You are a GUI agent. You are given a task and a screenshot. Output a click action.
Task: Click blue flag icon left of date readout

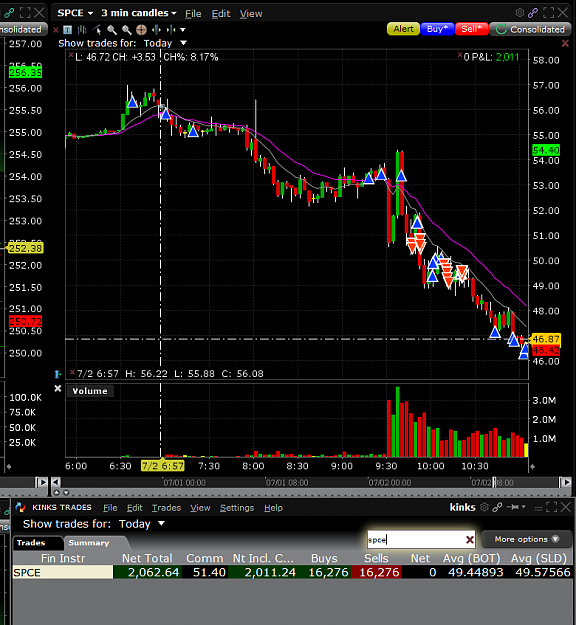click(x=58, y=374)
